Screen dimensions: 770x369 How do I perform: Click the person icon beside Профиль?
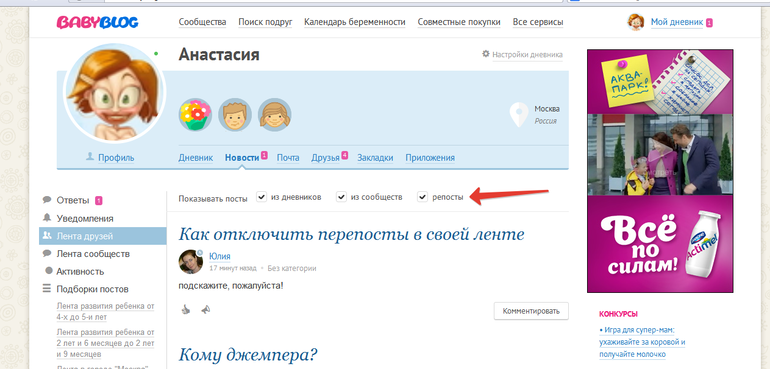[90, 157]
